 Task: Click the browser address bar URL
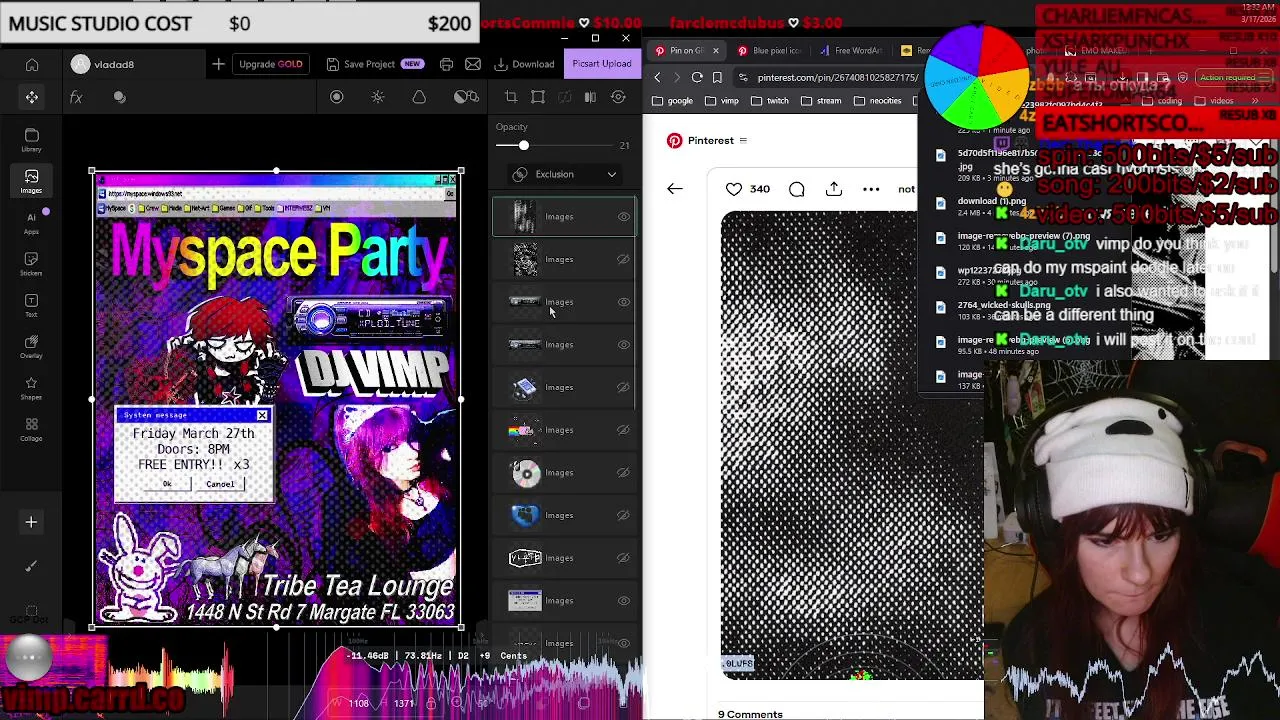pyautogui.click(x=837, y=77)
